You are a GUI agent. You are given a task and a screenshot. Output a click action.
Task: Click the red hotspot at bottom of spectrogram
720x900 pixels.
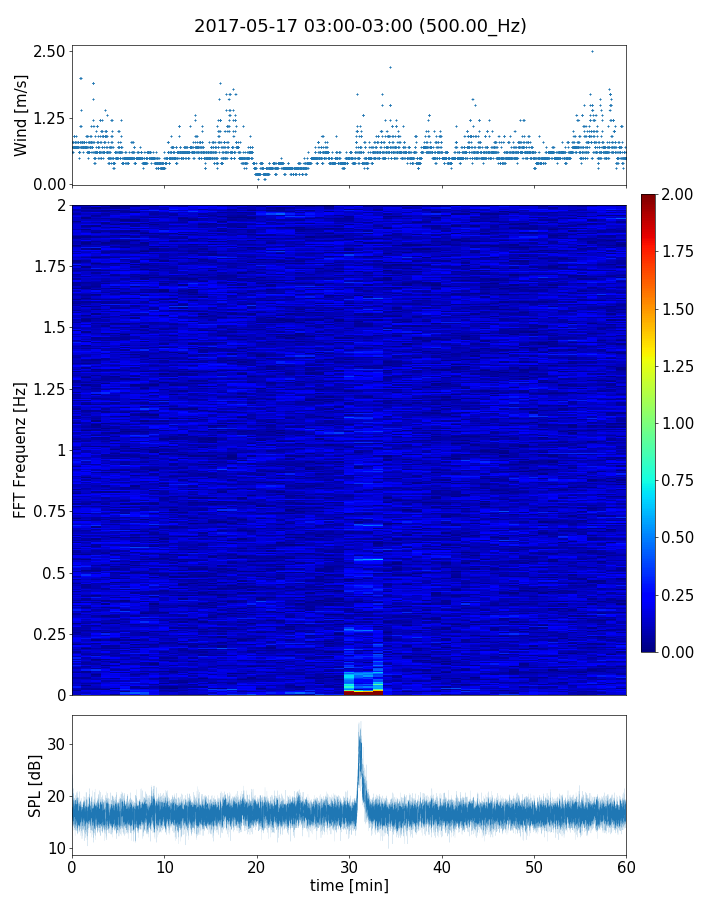click(363, 691)
